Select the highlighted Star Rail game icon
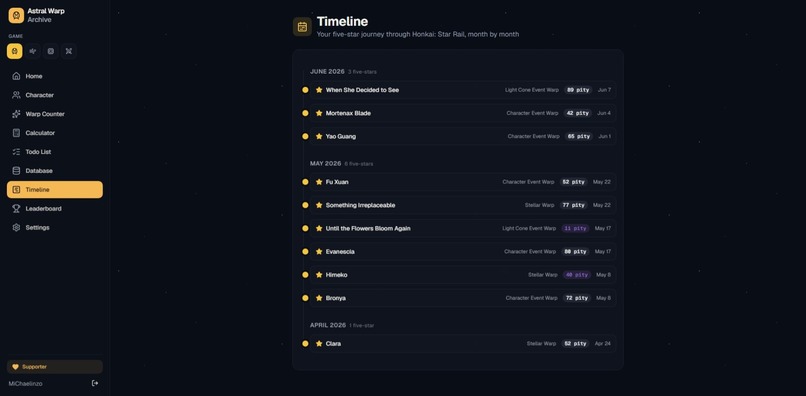806x396 pixels. coord(14,51)
